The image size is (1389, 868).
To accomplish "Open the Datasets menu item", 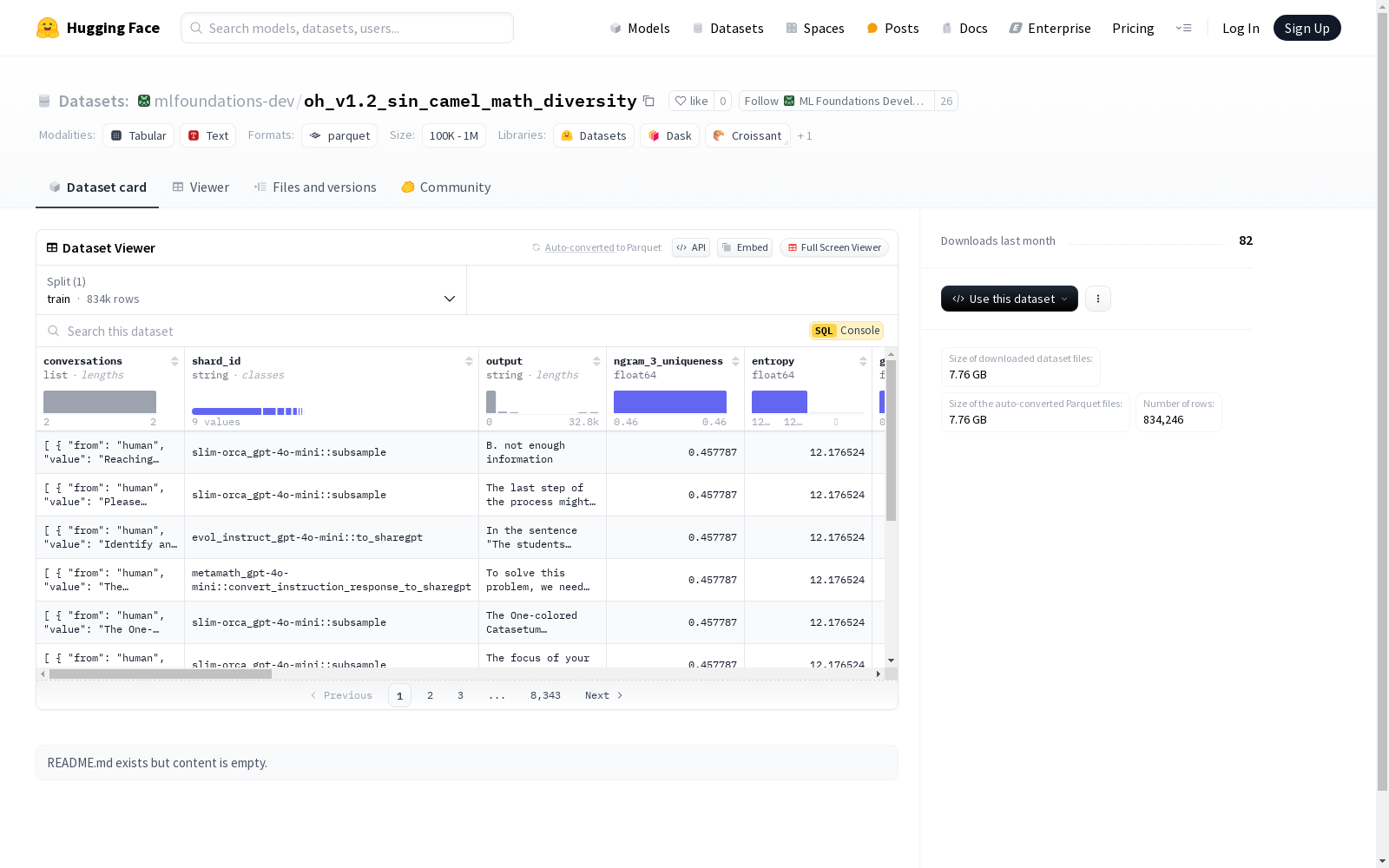I will (727, 28).
